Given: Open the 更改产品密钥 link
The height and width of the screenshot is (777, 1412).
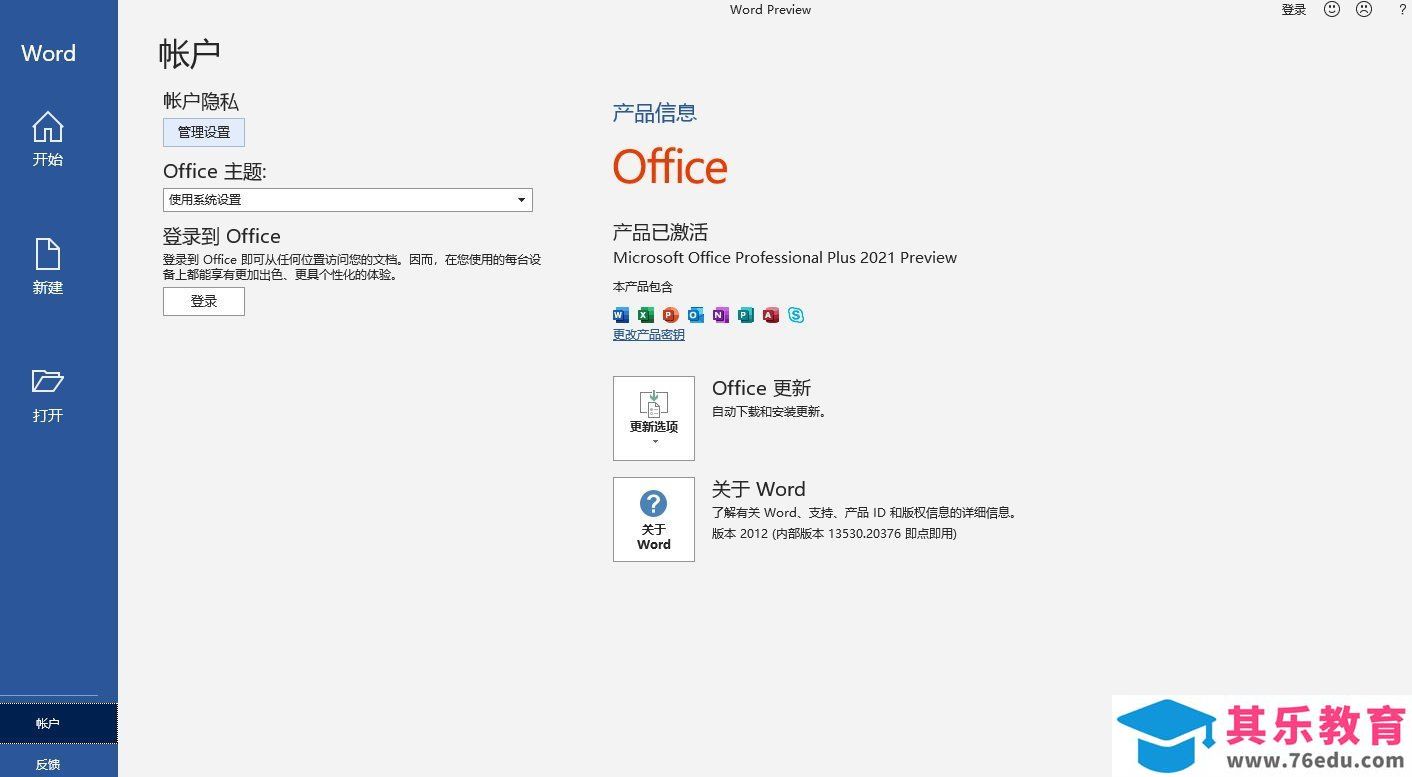Looking at the screenshot, I should coord(649,335).
